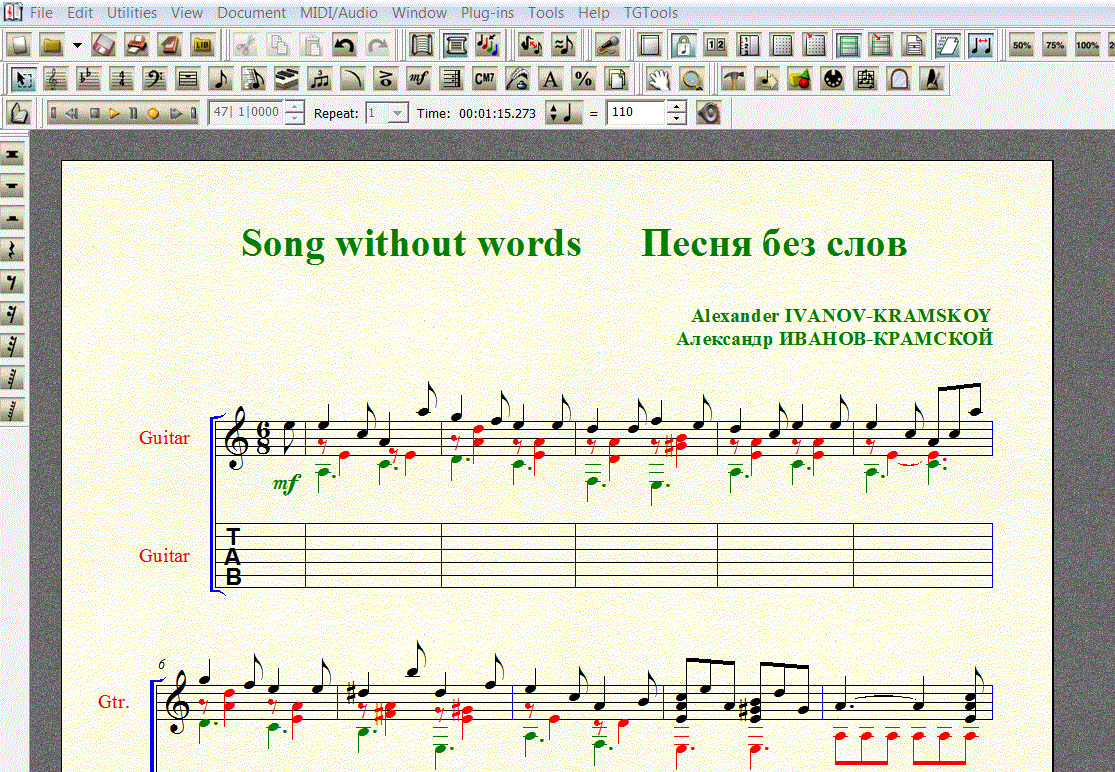Select the Selection tool in the main palette

pyautogui.click(x=23, y=79)
